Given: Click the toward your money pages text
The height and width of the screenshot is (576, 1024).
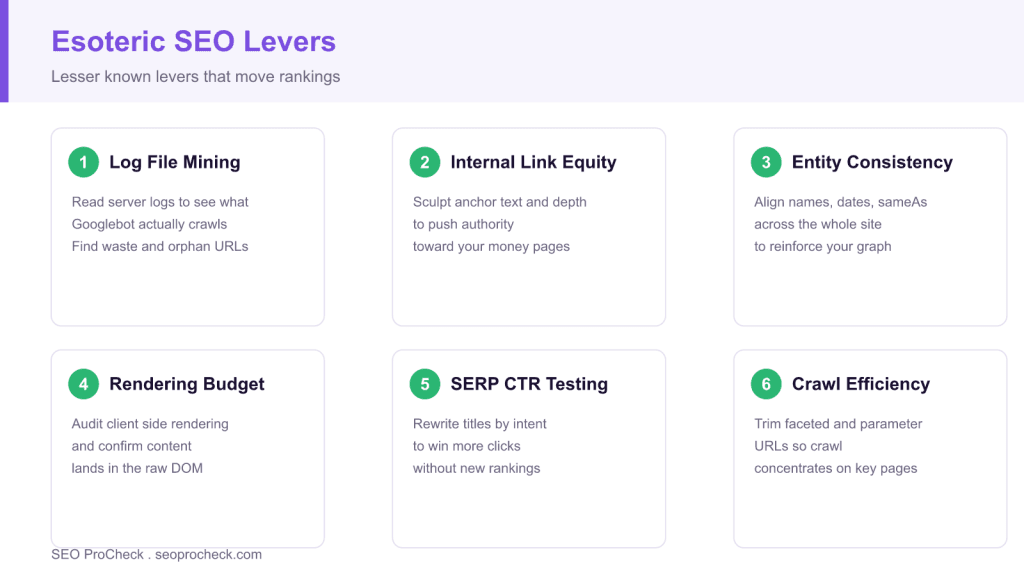Looking at the screenshot, I should pyautogui.click(x=491, y=246).
